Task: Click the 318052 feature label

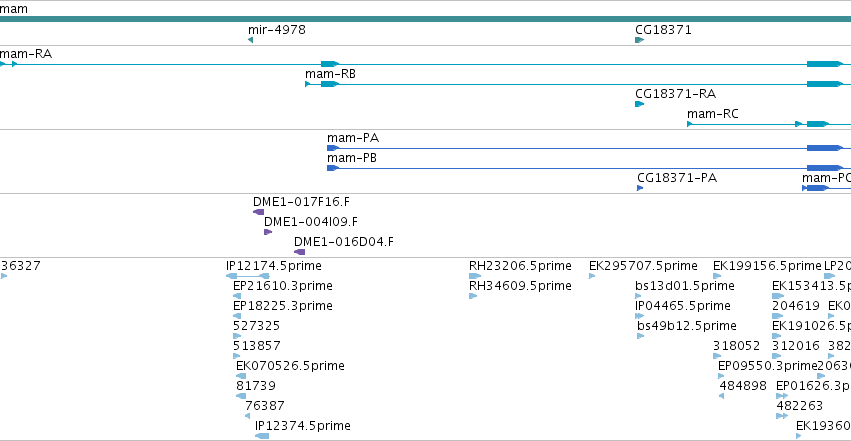Action: pyautogui.click(x=736, y=346)
